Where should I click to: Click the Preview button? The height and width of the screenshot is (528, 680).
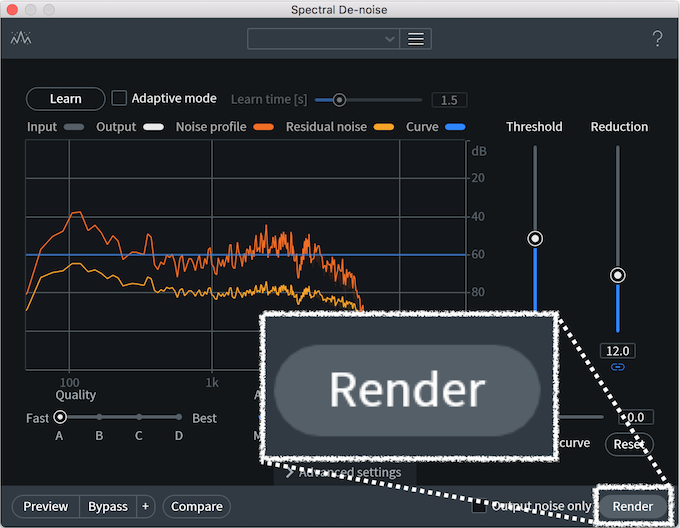point(46,506)
